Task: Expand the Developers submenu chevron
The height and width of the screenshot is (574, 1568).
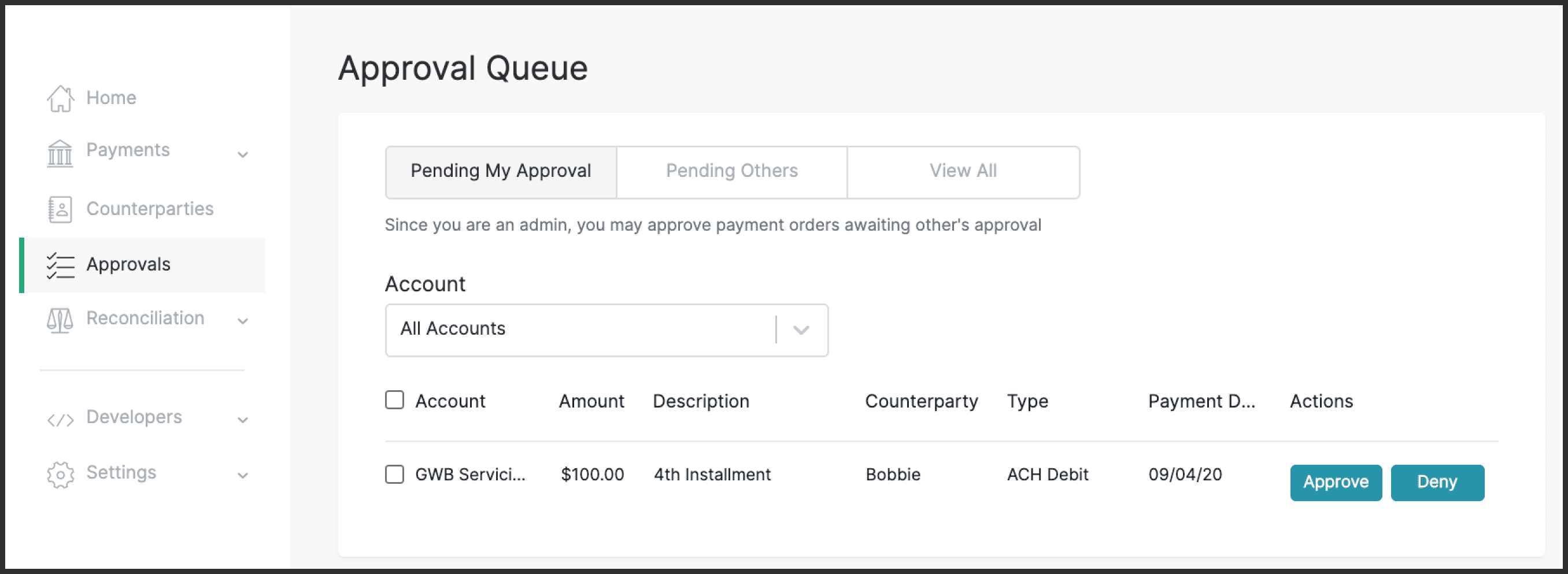Action: pos(243,420)
